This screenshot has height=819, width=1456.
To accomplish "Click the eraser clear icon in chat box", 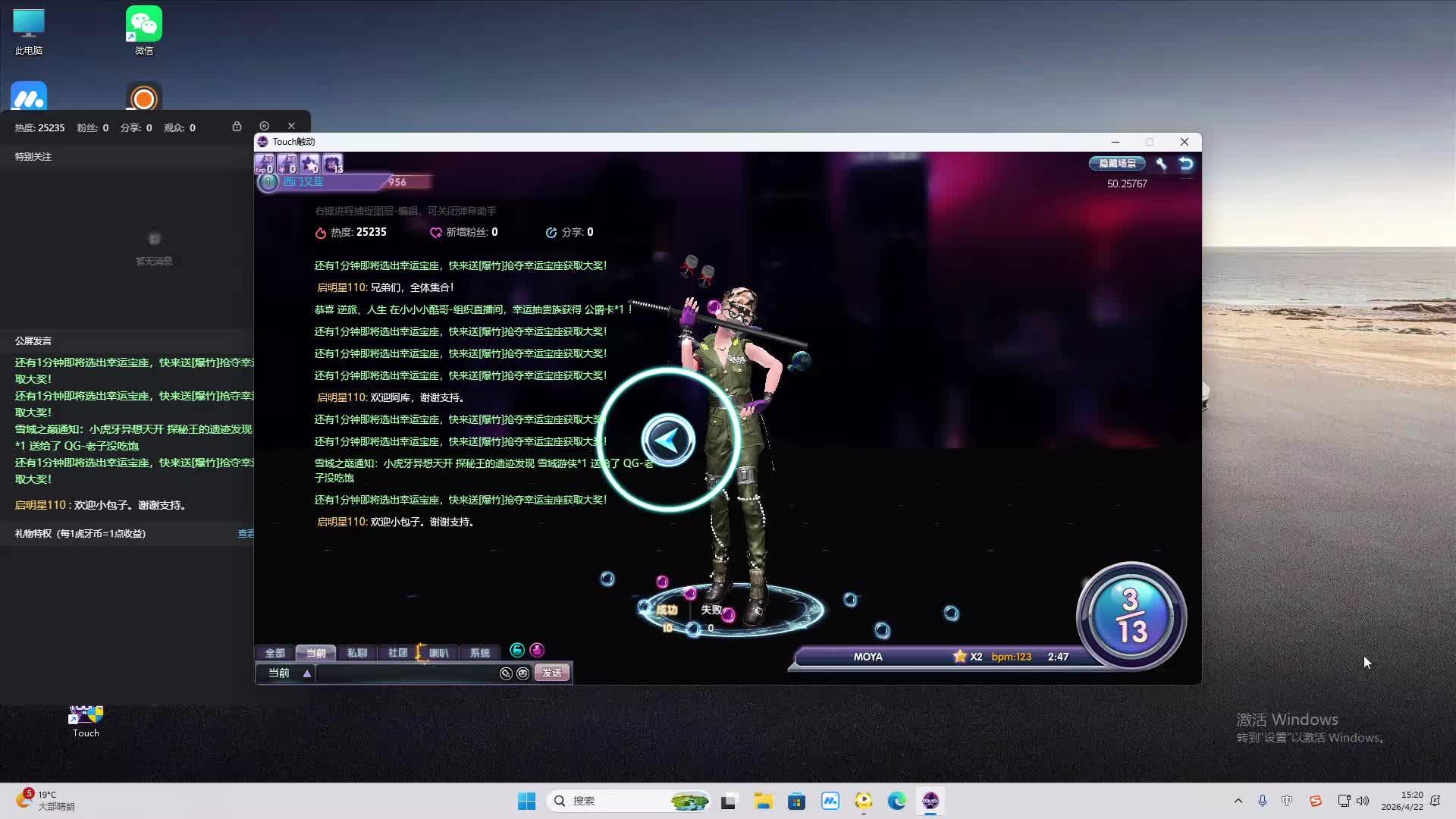I will [506, 673].
